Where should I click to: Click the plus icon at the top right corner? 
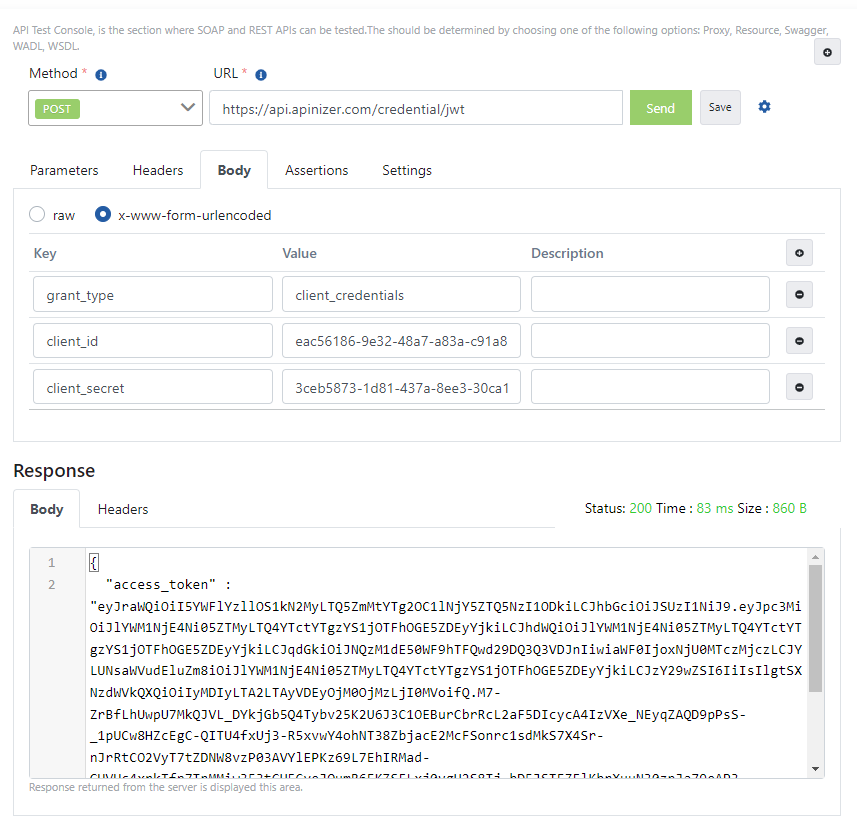point(827,51)
